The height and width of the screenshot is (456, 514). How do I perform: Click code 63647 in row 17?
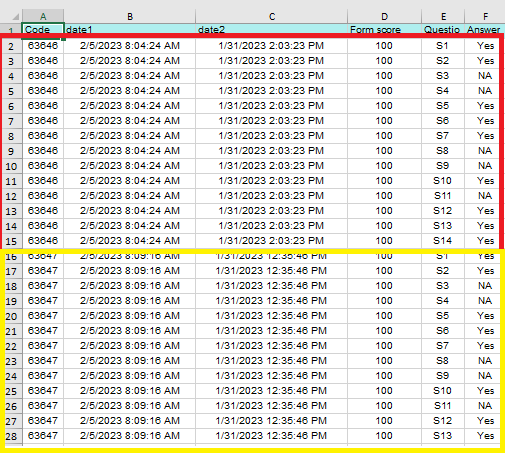click(x=43, y=271)
